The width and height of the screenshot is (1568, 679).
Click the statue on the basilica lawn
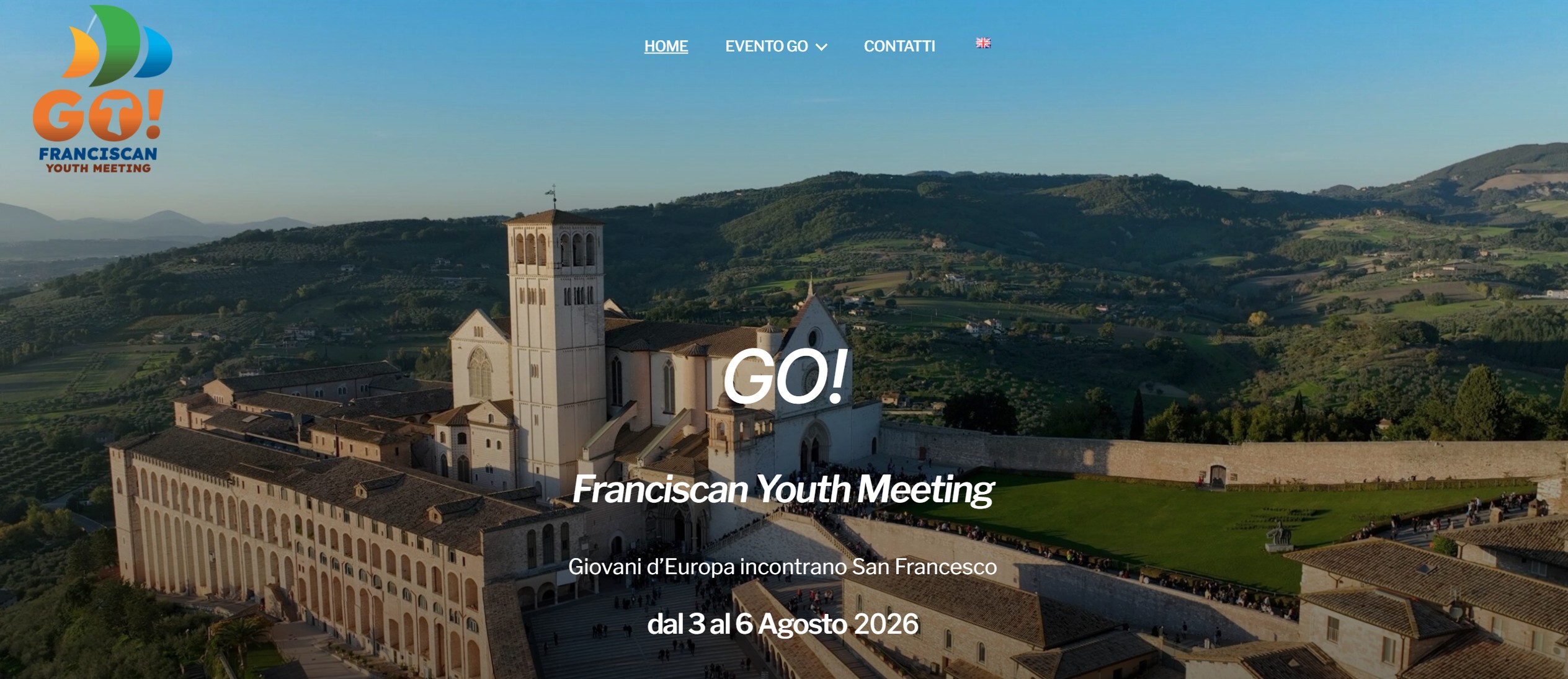pyautogui.click(x=1278, y=536)
